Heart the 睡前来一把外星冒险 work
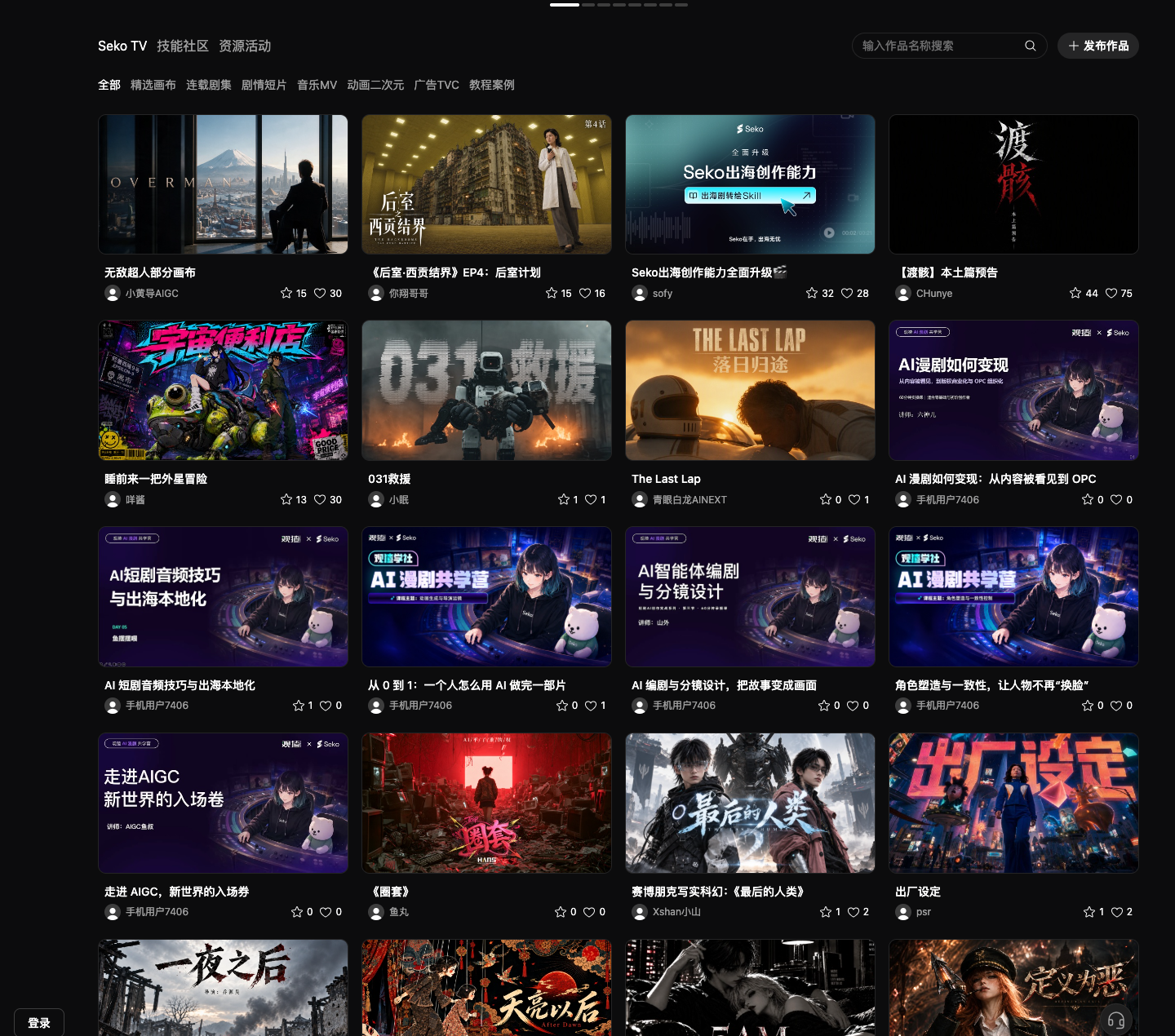The height and width of the screenshot is (1036, 1175). [x=320, y=499]
